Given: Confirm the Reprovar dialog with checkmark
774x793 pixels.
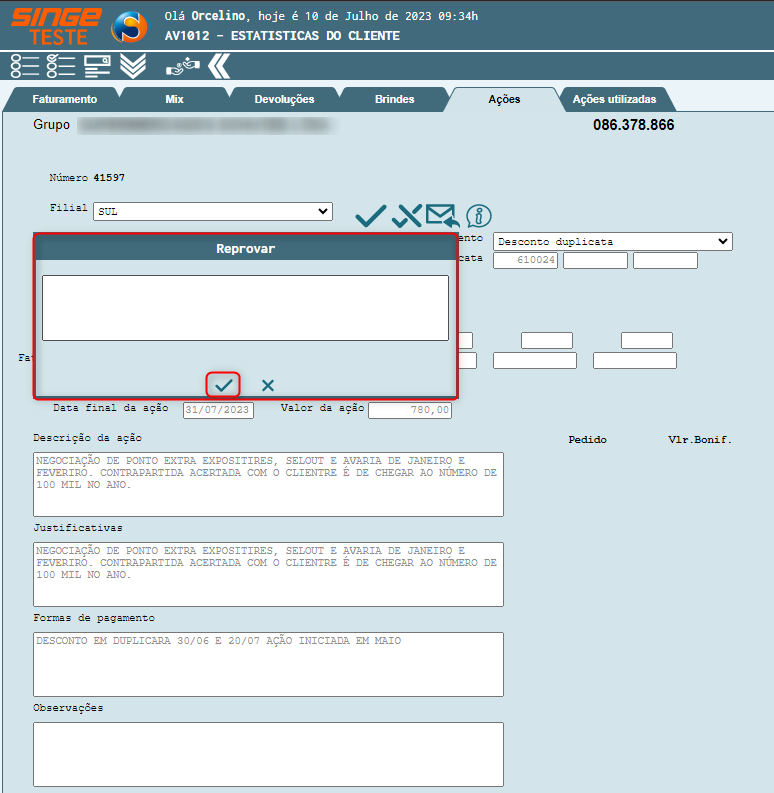Looking at the screenshot, I should 224,385.
